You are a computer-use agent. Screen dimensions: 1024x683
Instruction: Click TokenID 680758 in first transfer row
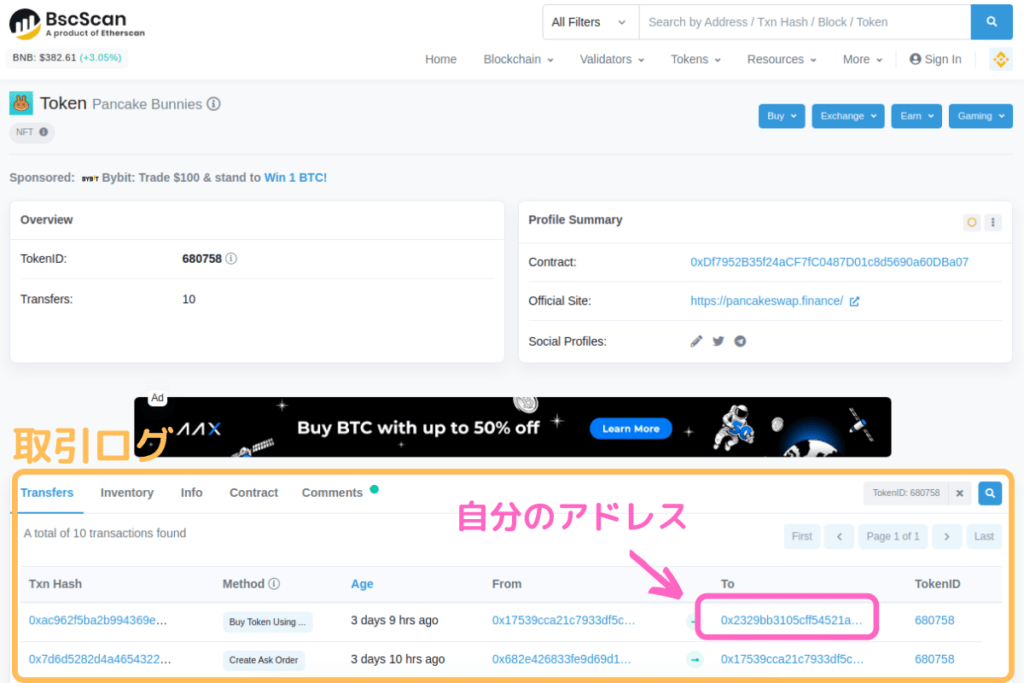tap(934, 620)
